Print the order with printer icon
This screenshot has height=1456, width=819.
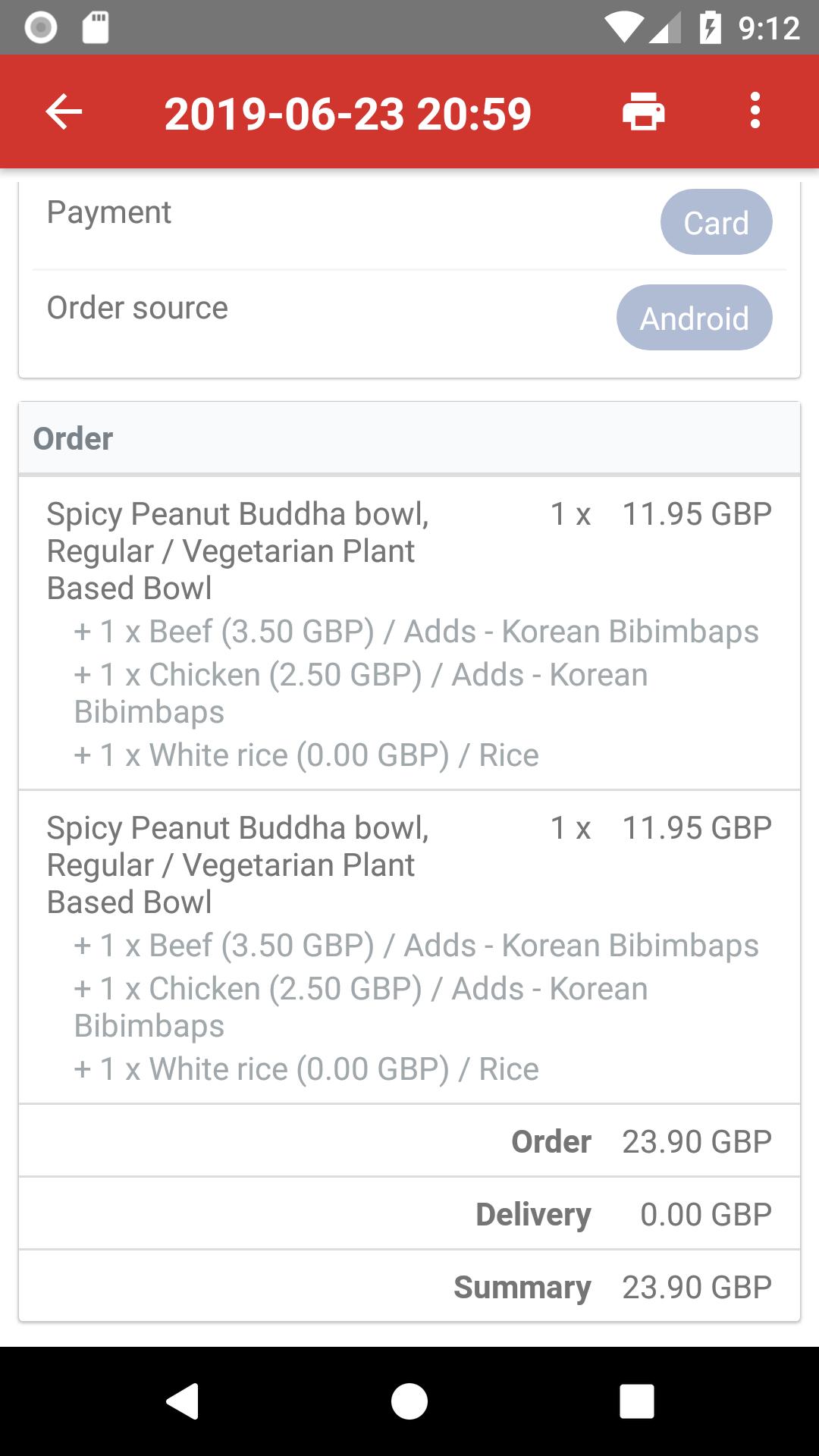coord(643,111)
